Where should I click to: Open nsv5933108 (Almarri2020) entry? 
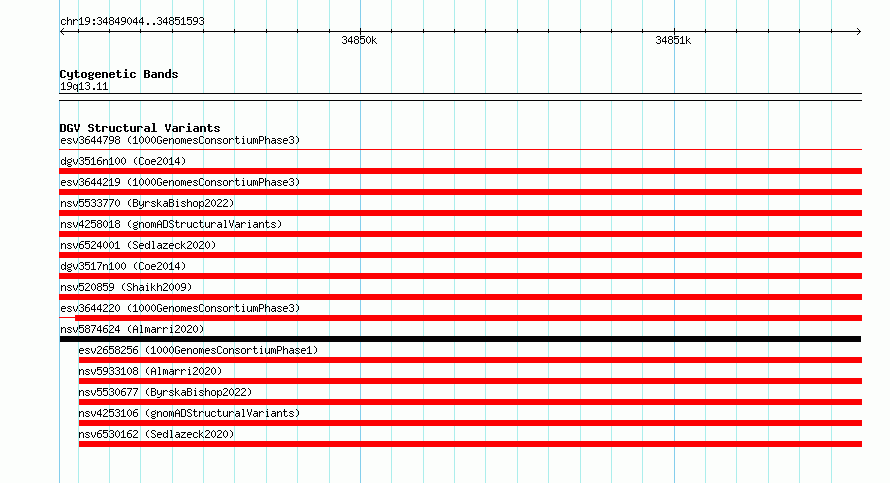click(150, 371)
